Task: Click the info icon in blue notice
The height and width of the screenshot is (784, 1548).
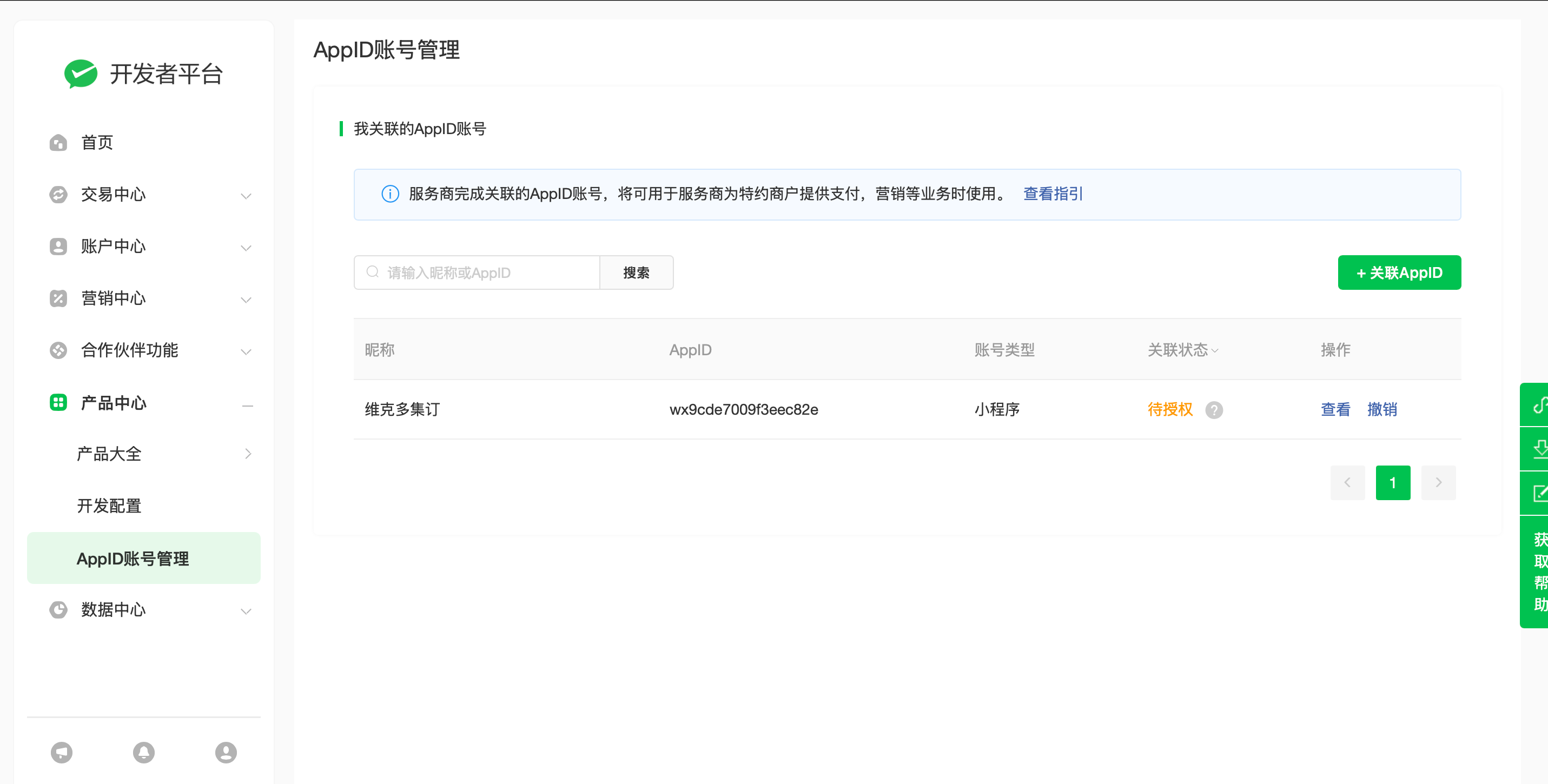Action: point(390,194)
